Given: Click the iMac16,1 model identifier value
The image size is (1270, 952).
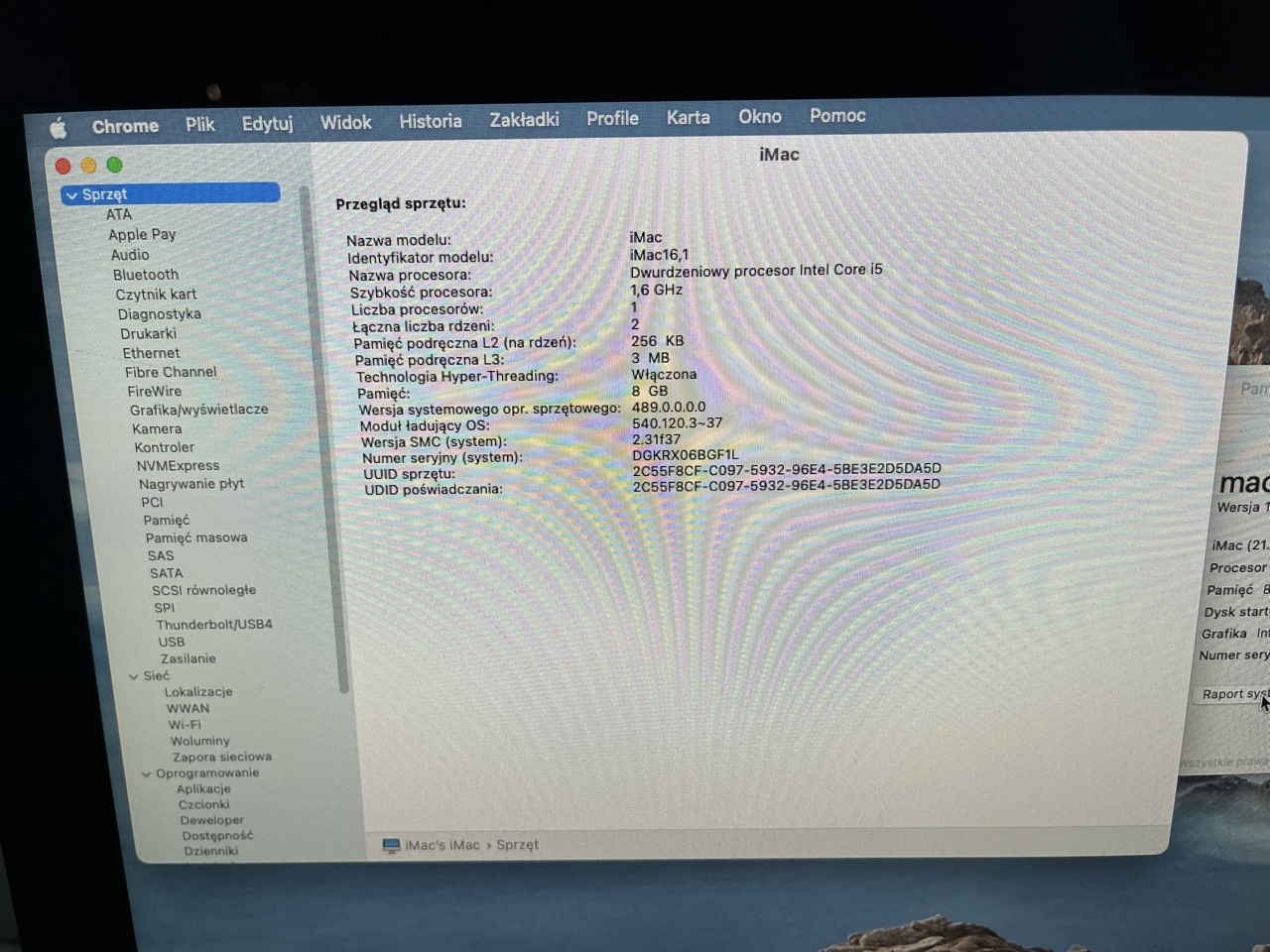Looking at the screenshot, I should (x=659, y=255).
